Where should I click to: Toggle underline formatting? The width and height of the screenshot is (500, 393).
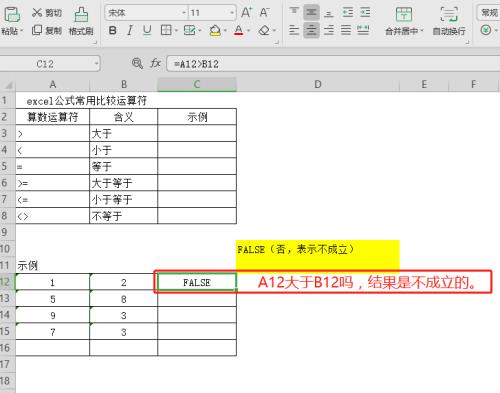click(x=147, y=31)
